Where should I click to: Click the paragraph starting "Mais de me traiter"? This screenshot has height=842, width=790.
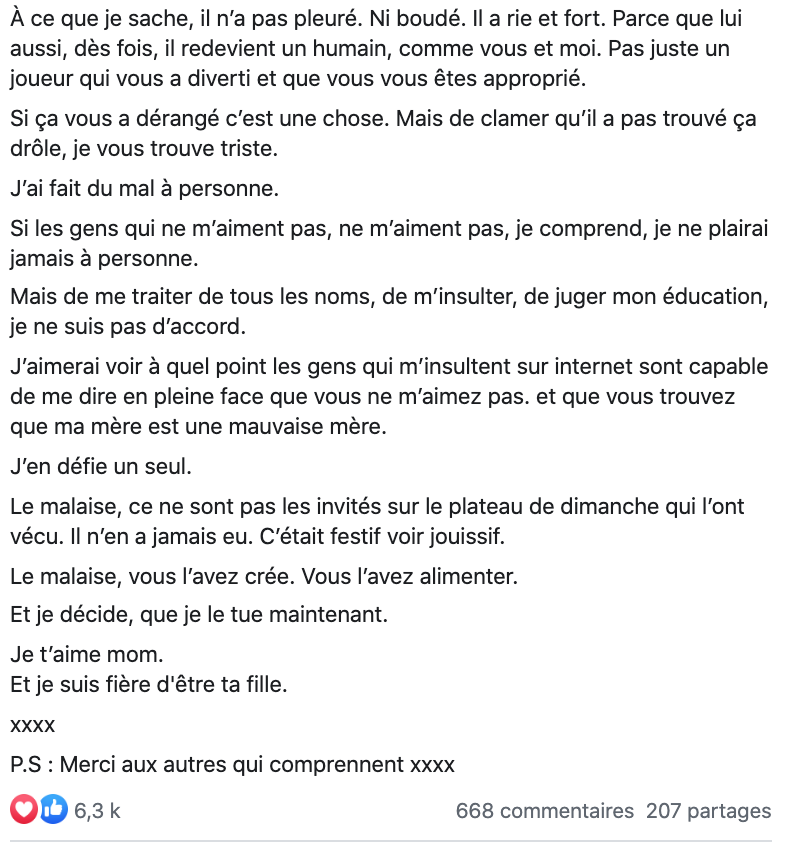pos(389,311)
